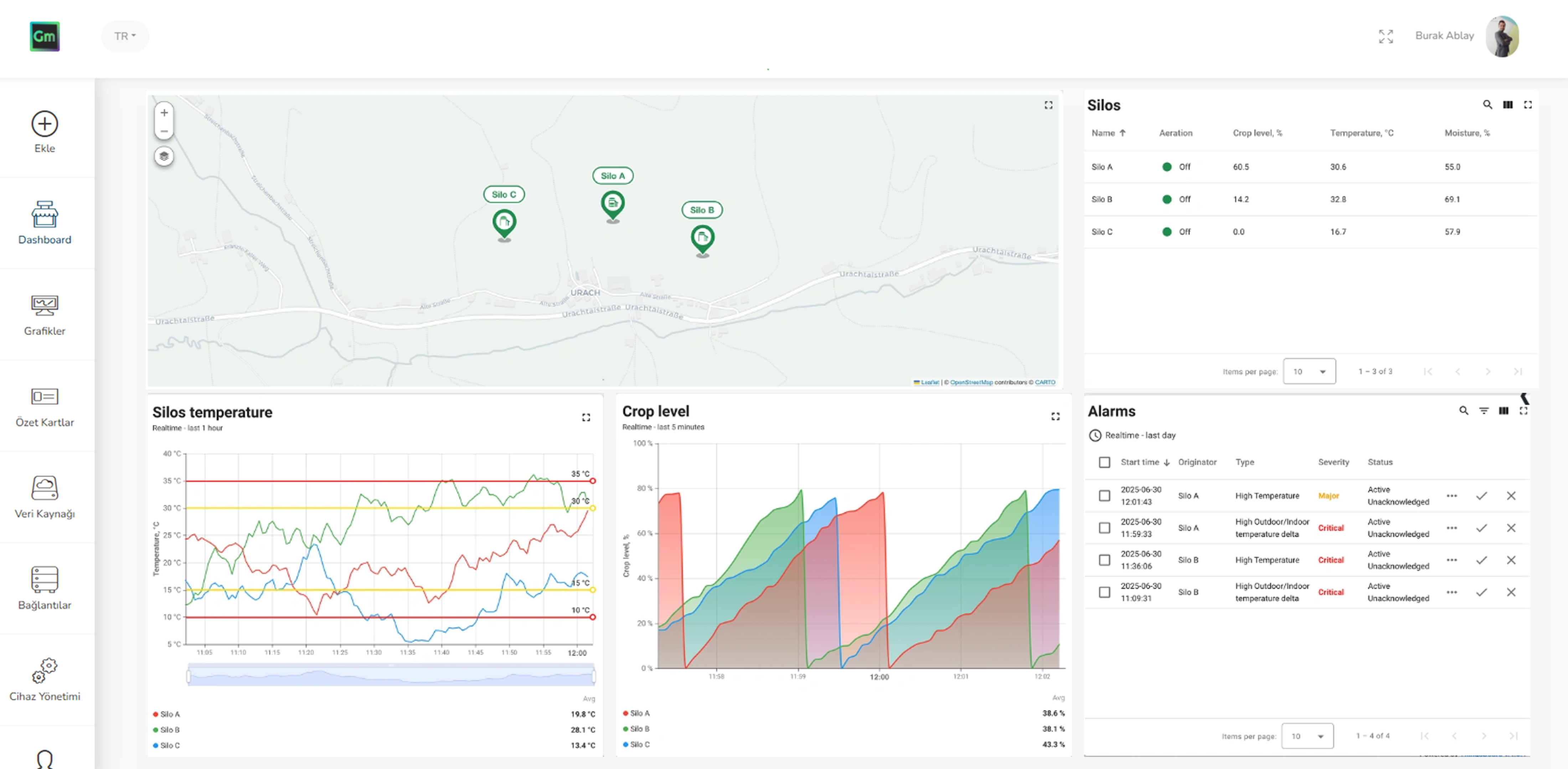The height and width of the screenshot is (769, 1568).
Task: Acknowledge the Silo A Major alarm
Action: pos(1481,496)
